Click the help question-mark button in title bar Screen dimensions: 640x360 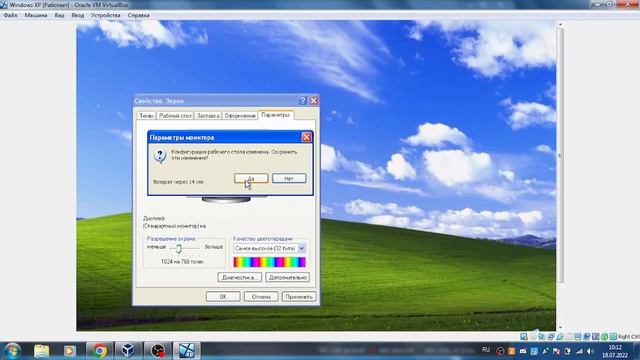302,100
